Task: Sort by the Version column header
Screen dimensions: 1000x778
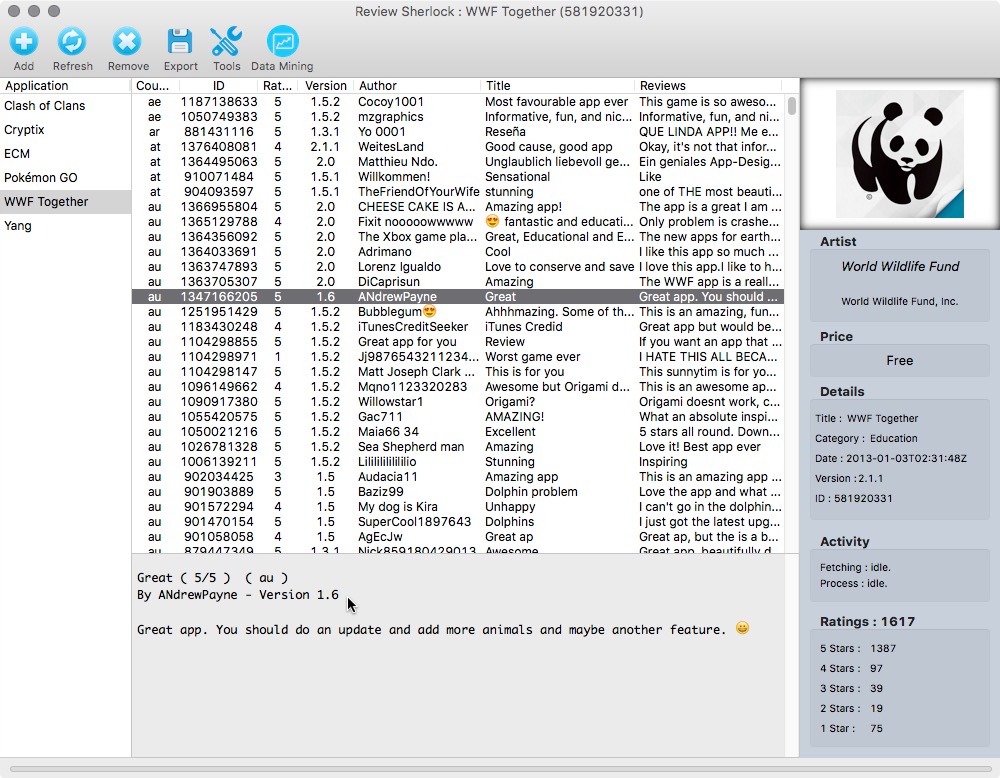Action: tap(326, 85)
